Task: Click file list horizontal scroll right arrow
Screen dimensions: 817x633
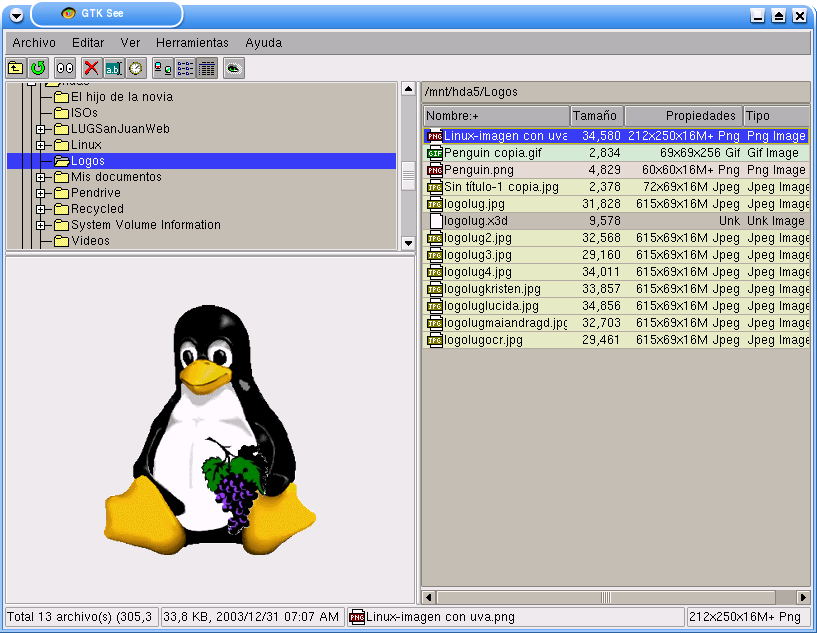Action: coord(803,597)
